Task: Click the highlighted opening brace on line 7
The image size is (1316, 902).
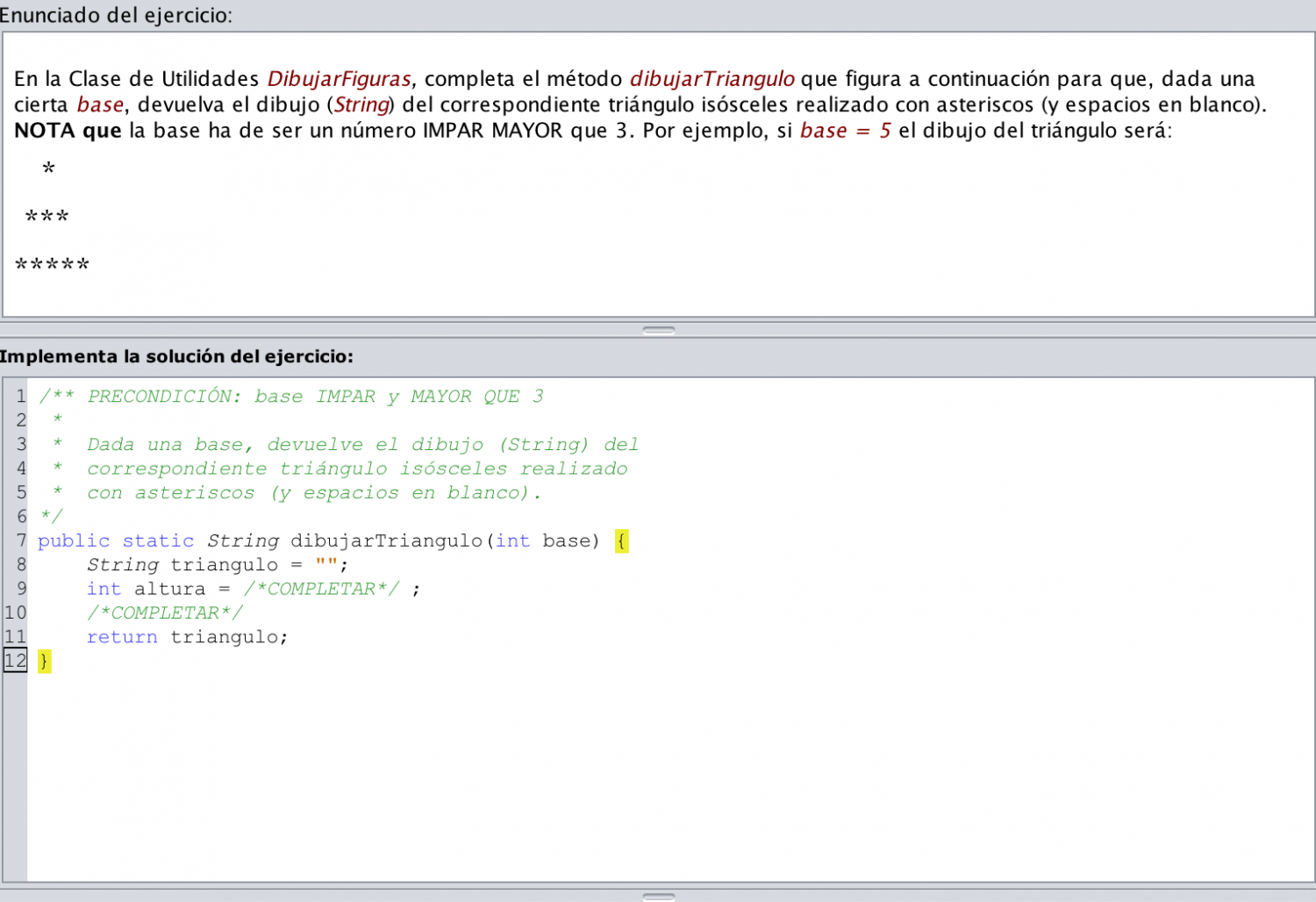Action: [621, 541]
